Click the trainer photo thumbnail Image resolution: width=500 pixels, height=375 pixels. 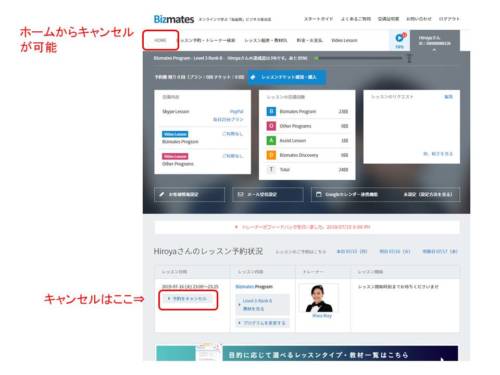[319, 298]
